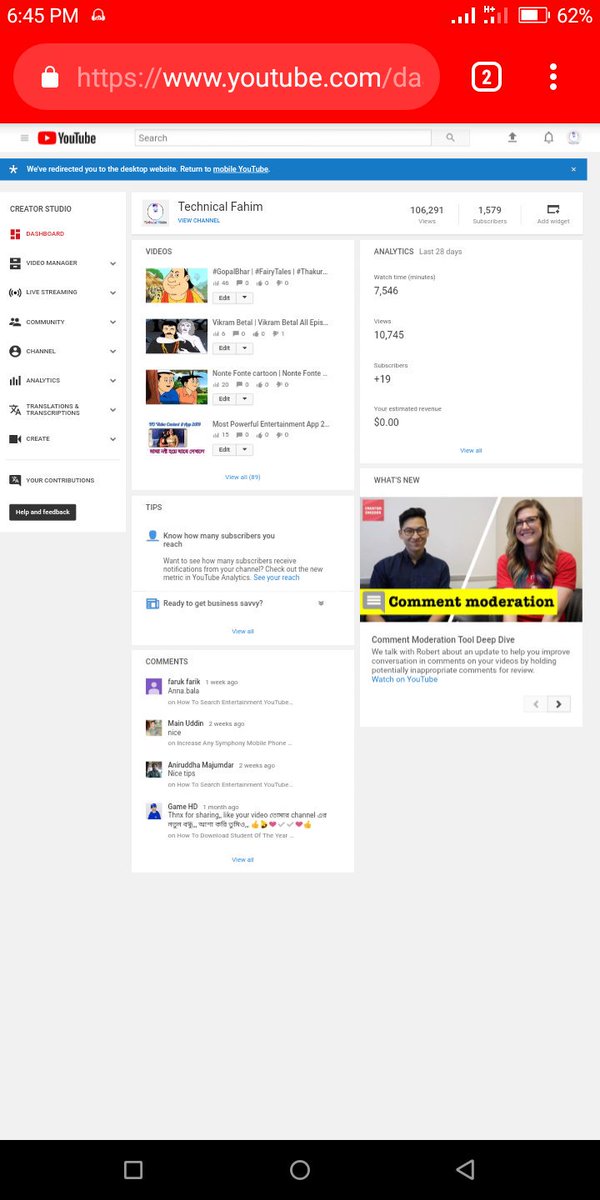Open Edit dropdown arrow for Most Powerful Entertainment video

[246, 450]
